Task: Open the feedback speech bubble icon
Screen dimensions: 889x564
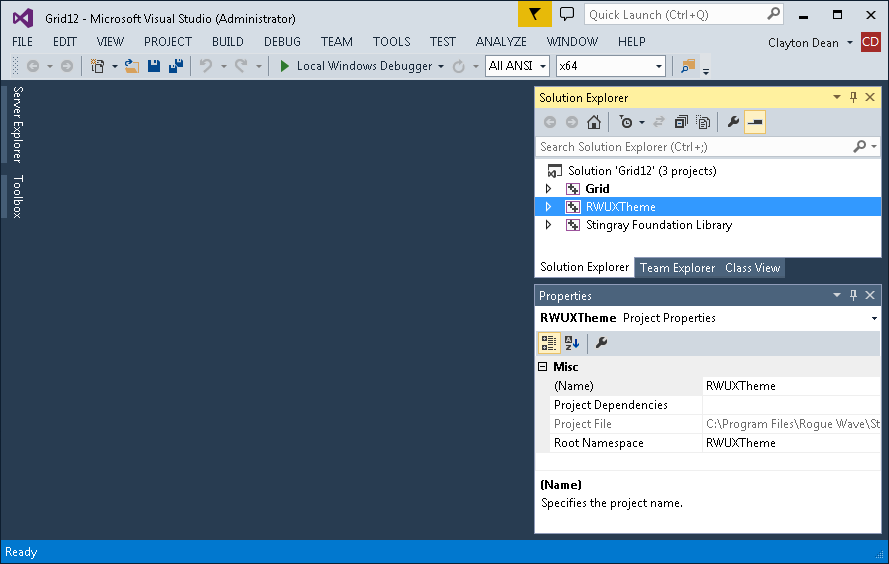Action: pyautogui.click(x=567, y=14)
